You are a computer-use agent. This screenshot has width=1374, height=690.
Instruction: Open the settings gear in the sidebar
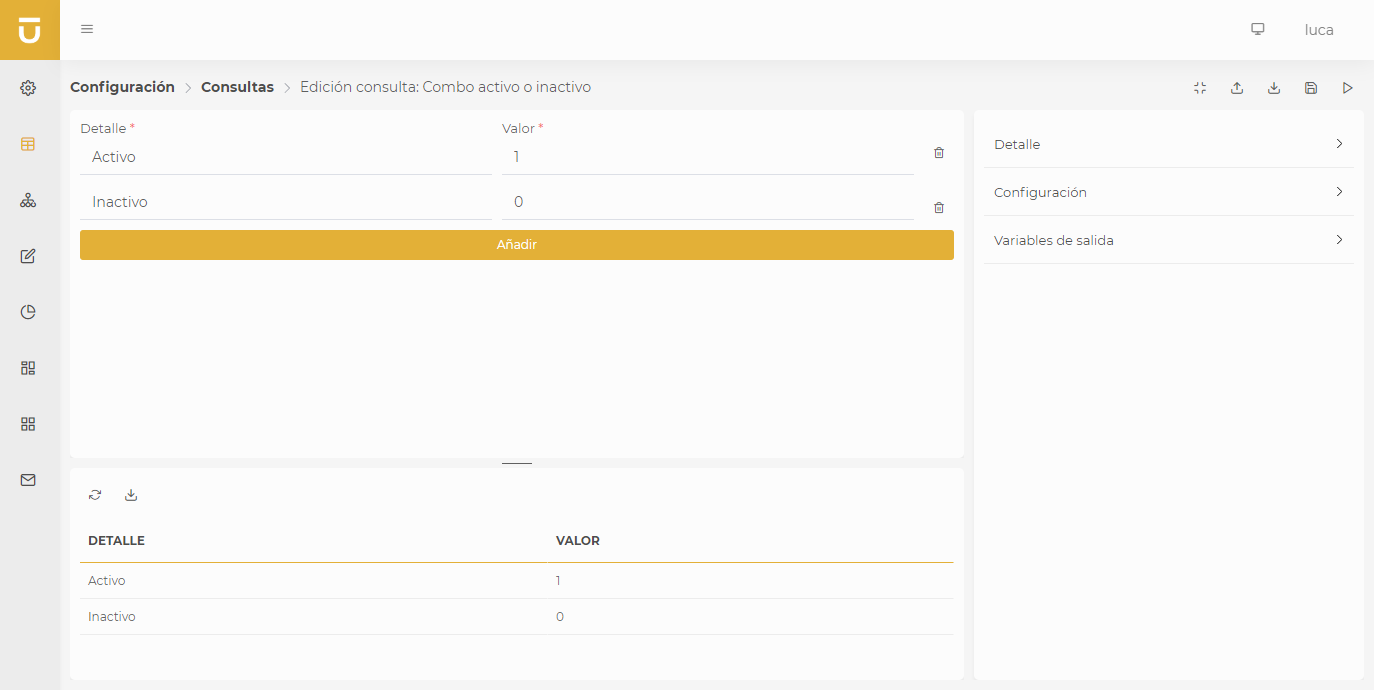coord(28,88)
